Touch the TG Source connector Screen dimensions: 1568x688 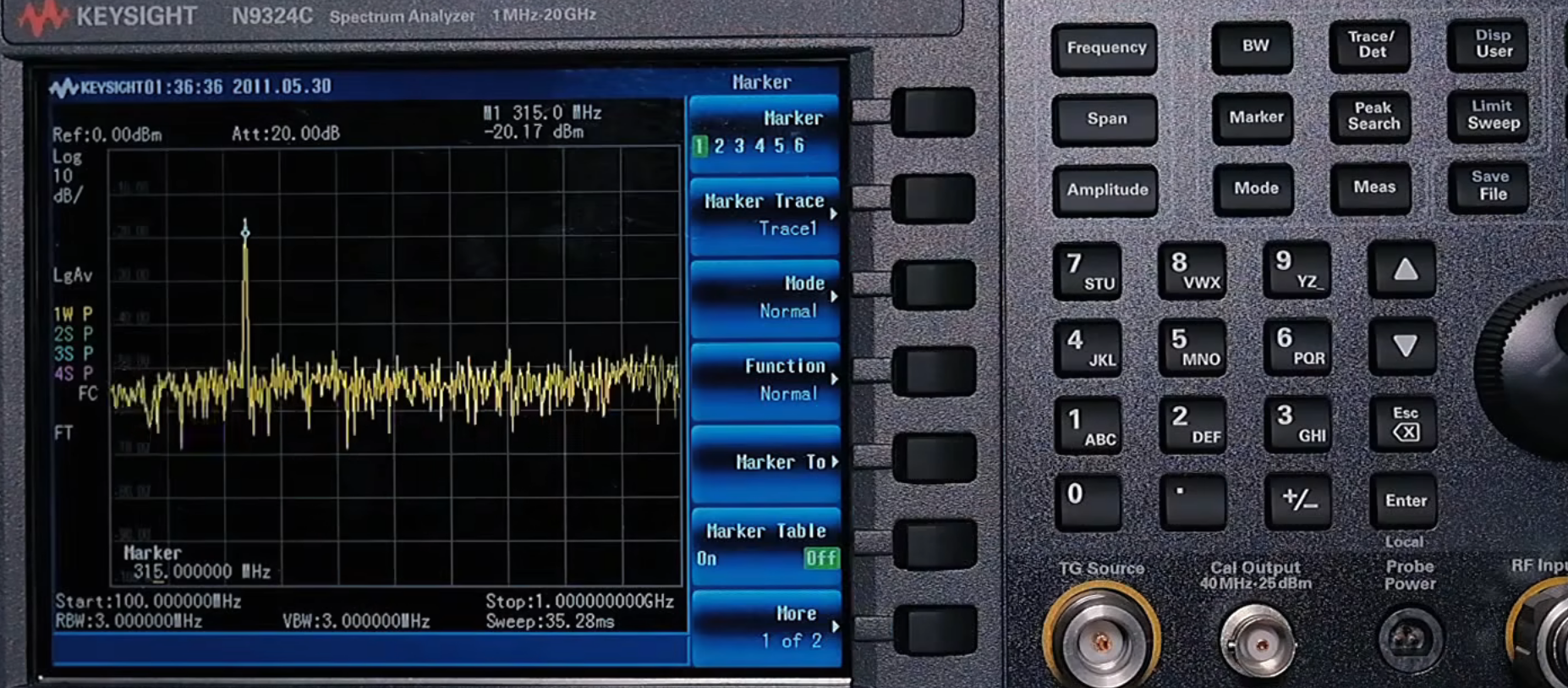point(1101,641)
